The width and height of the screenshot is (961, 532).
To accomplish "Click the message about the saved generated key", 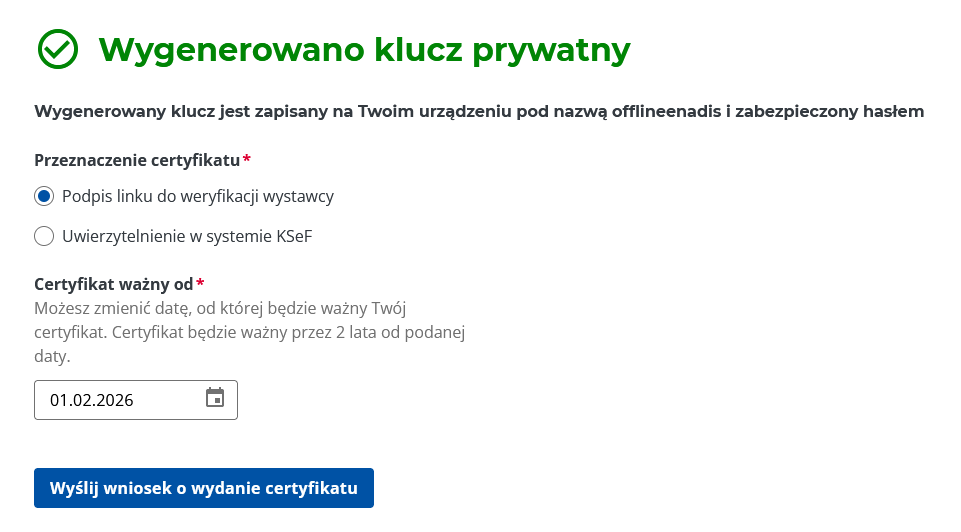I will pos(478,112).
